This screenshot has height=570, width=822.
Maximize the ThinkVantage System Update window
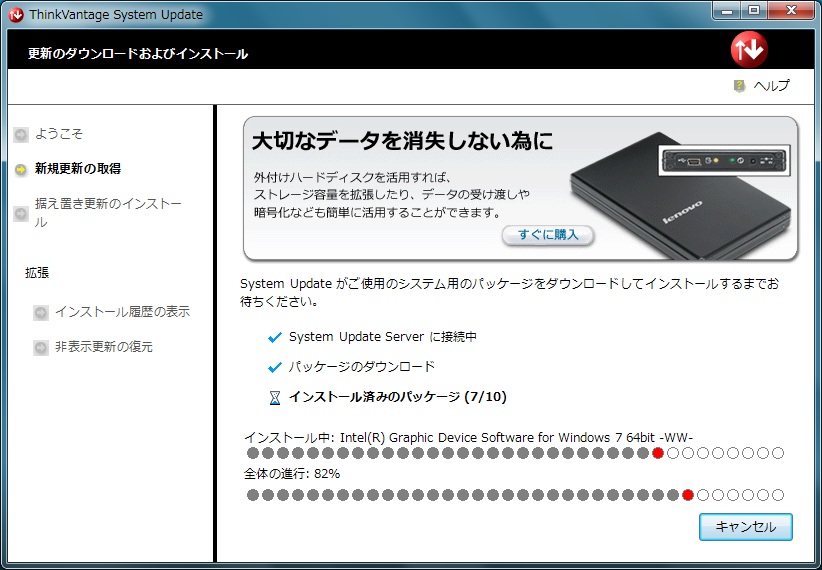(x=754, y=11)
